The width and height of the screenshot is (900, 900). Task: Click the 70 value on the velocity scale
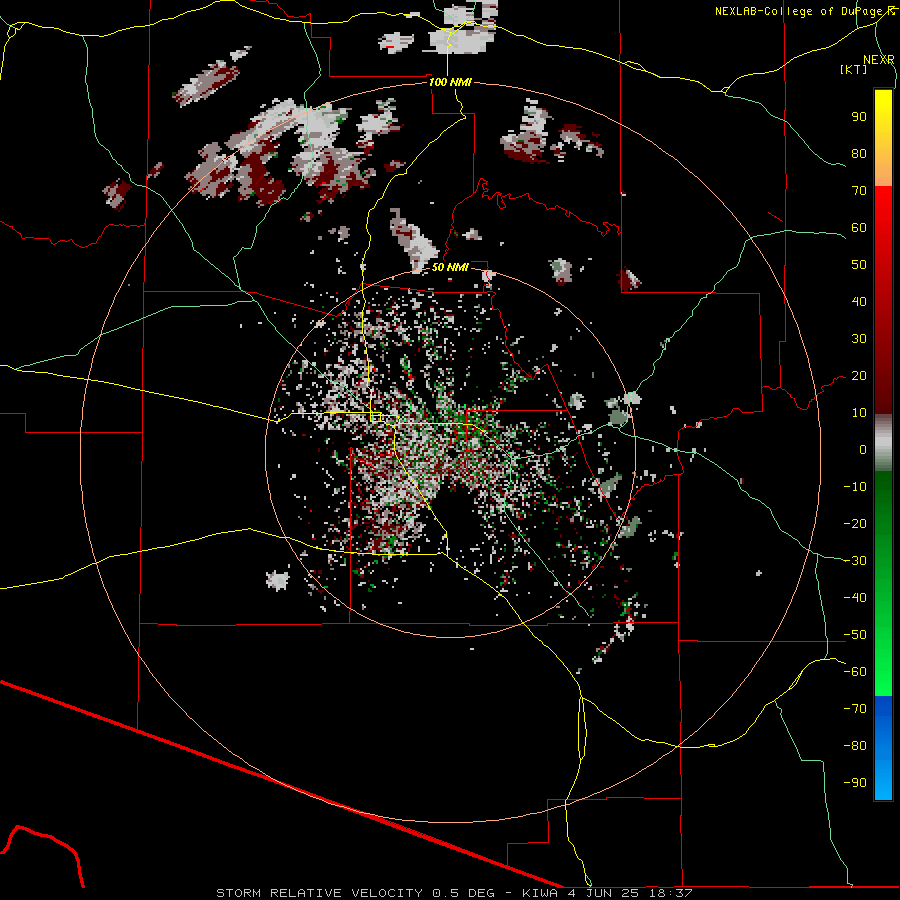click(x=859, y=191)
